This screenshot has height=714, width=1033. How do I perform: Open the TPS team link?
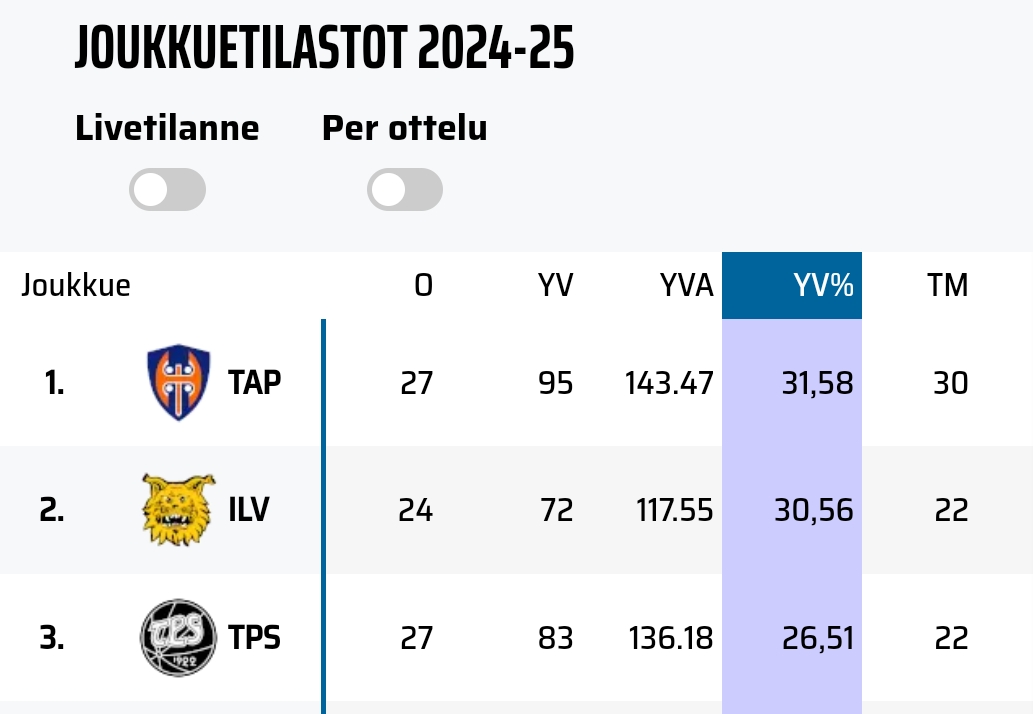(254, 638)
